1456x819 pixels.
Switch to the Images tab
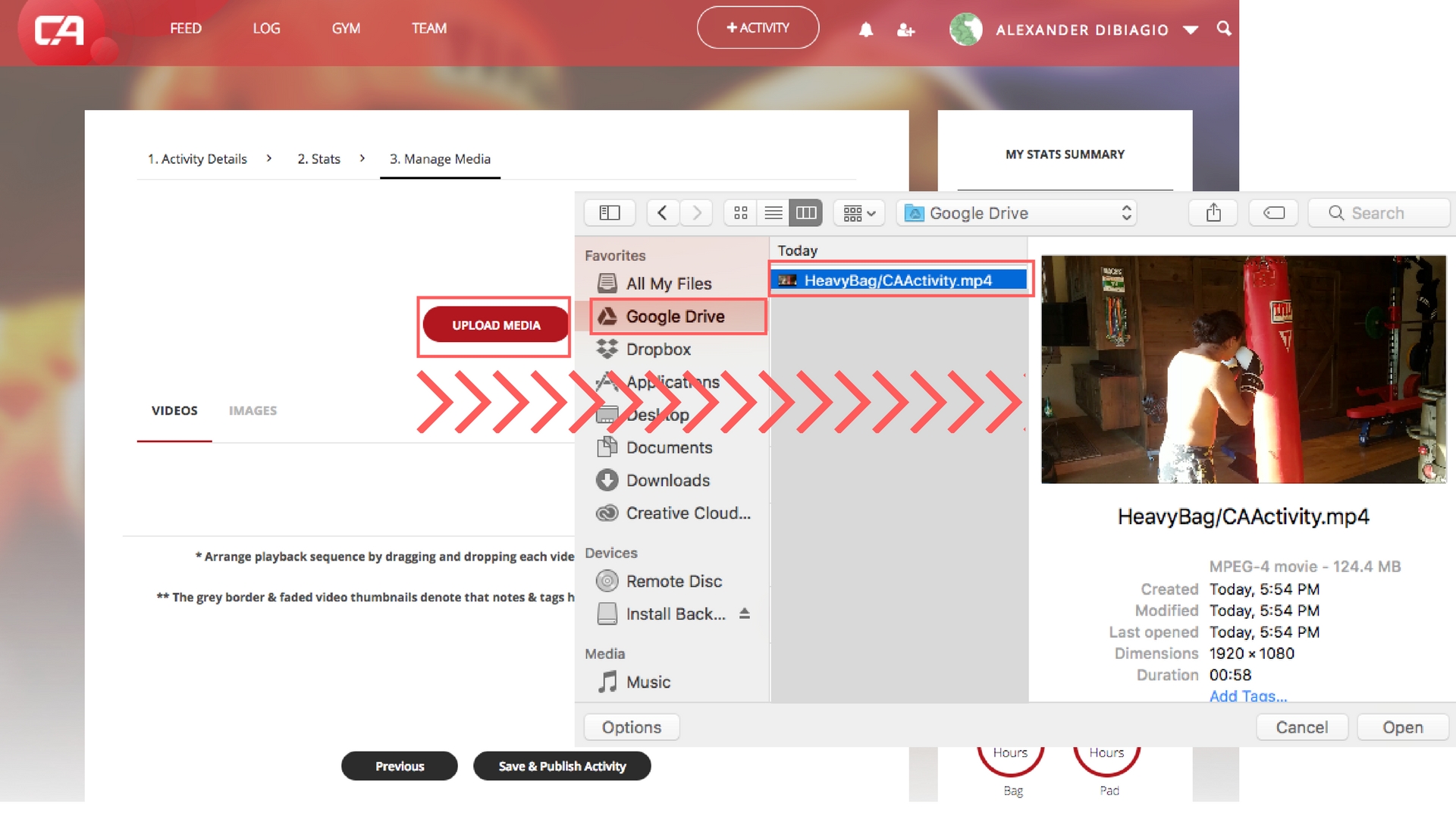253,410
